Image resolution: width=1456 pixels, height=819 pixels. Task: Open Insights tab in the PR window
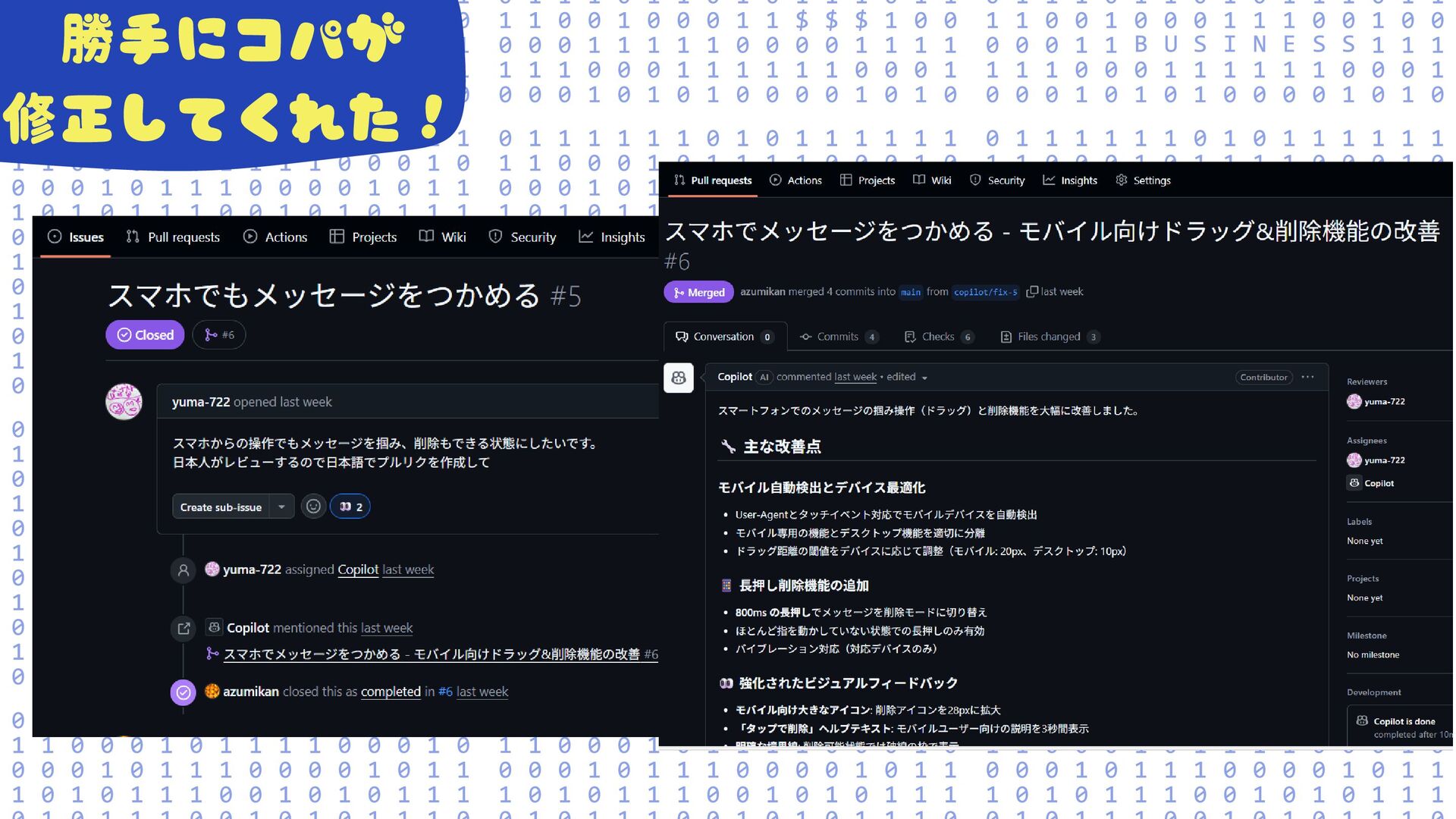pos(1070,180)
